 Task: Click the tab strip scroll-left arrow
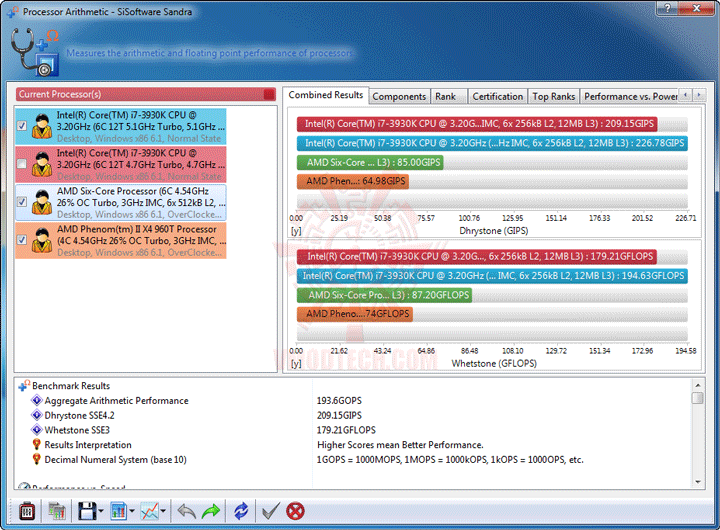pos(686,95)
